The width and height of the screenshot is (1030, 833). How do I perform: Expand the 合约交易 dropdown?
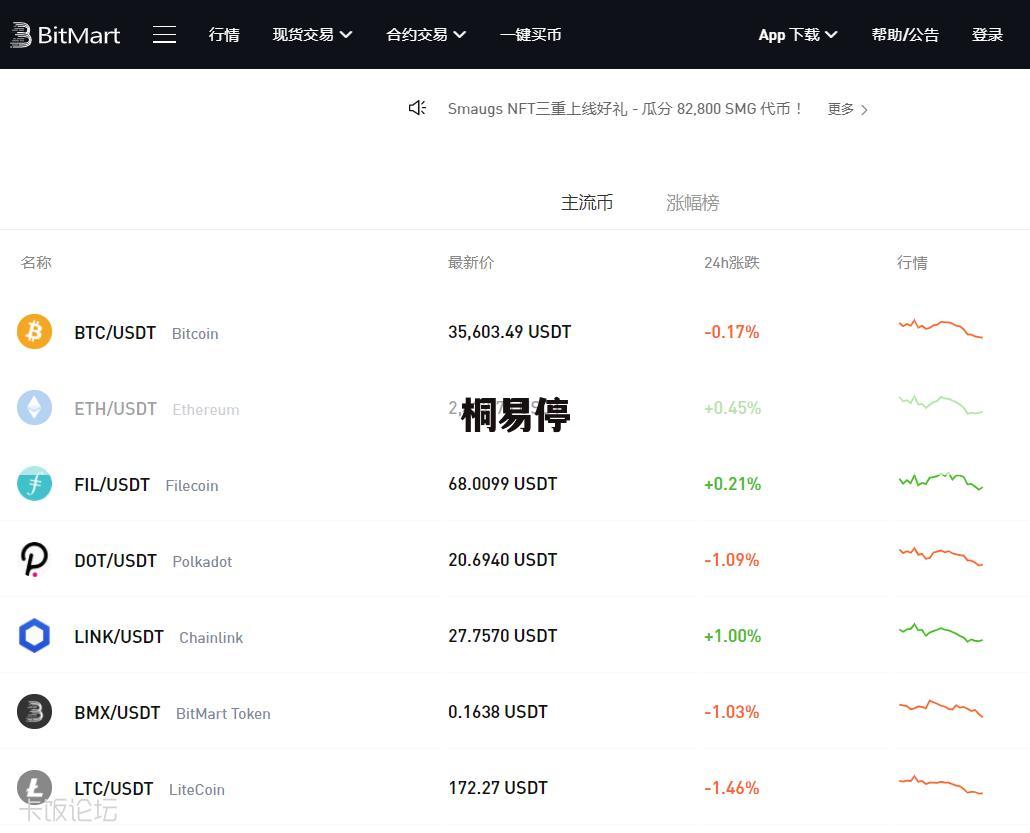pos(426,35)
